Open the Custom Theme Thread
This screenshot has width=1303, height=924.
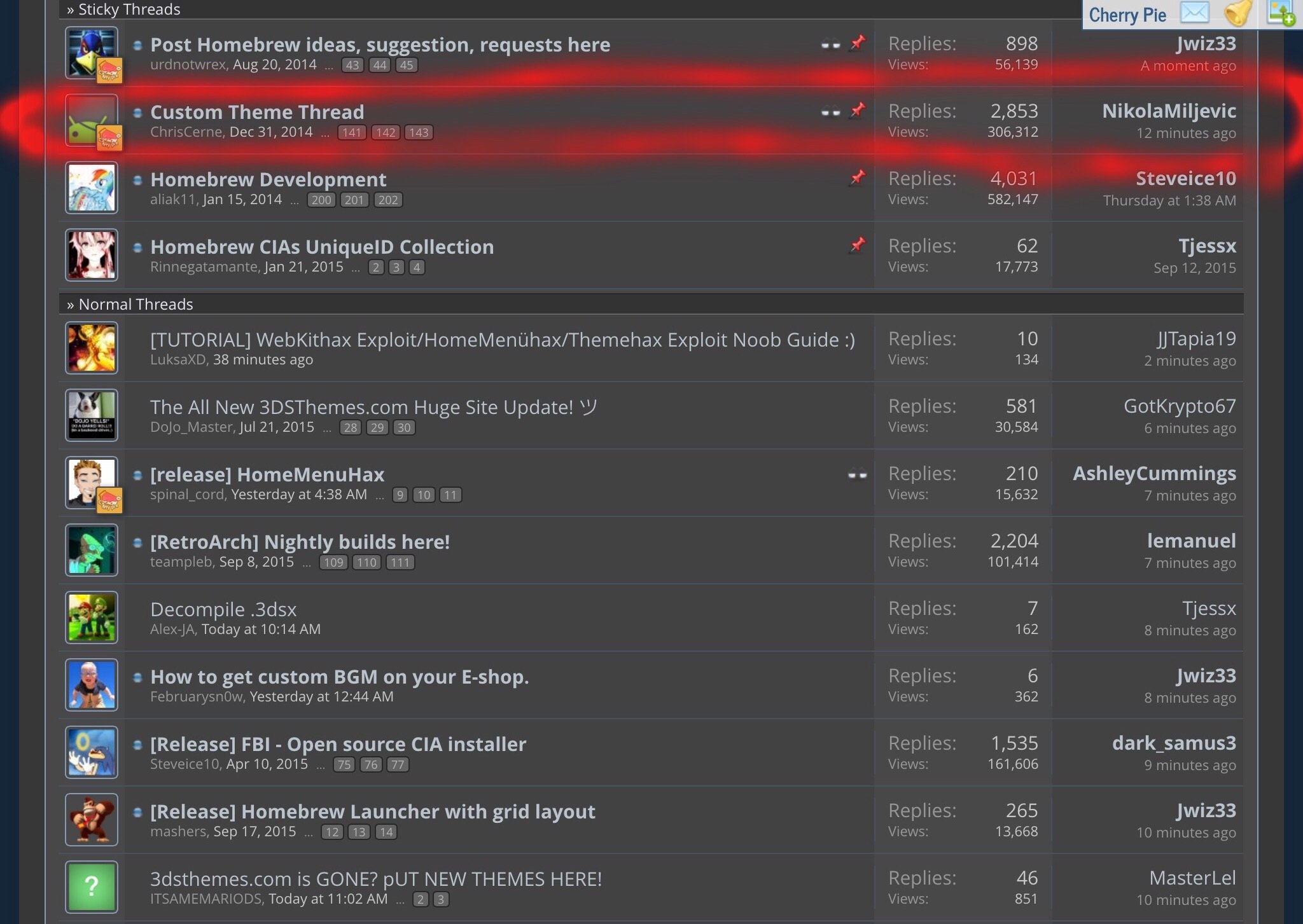coord(257,112)
